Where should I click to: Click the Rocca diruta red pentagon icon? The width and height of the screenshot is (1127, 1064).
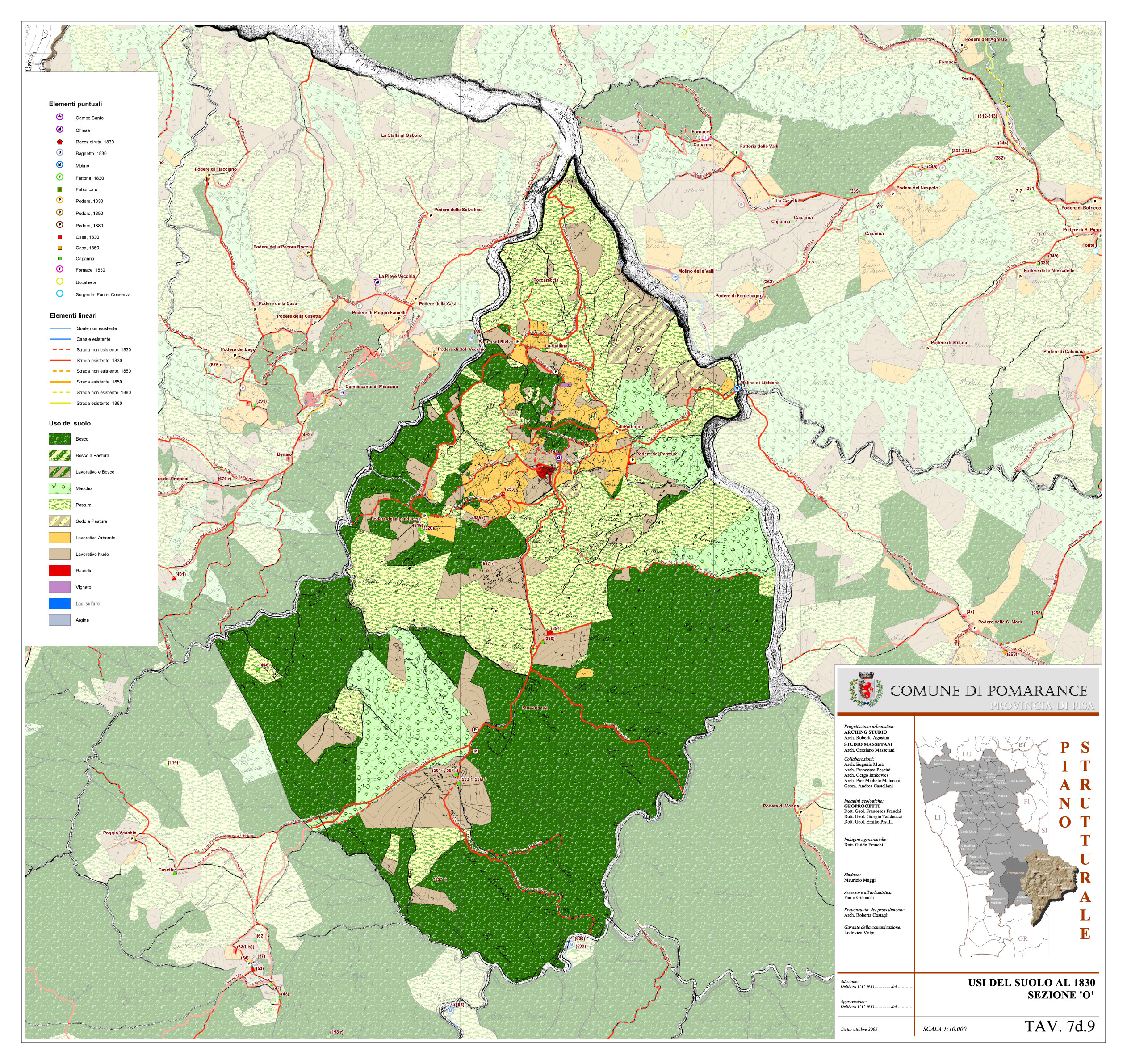point(59,142)
